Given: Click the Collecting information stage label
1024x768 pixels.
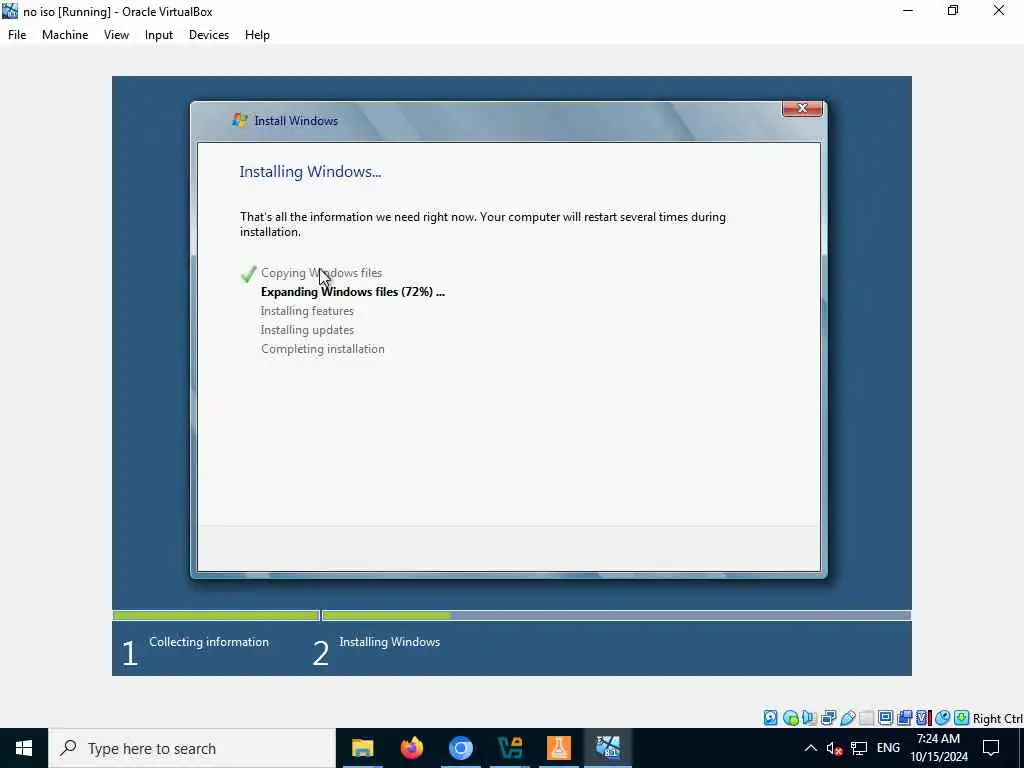Looking at the screenshot, I should click(209, 642).
